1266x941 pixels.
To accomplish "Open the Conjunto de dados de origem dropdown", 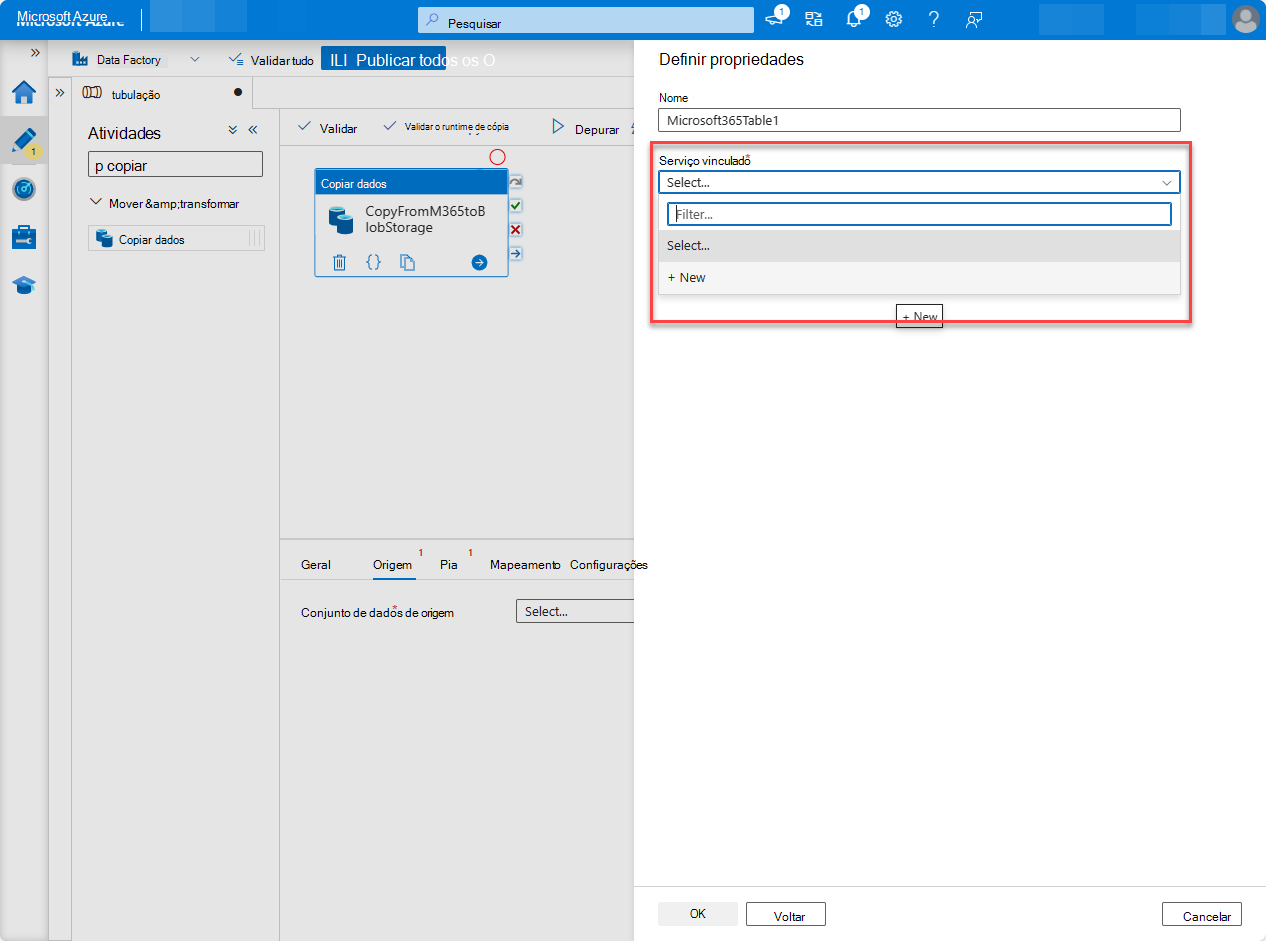I will click(575, 610).
